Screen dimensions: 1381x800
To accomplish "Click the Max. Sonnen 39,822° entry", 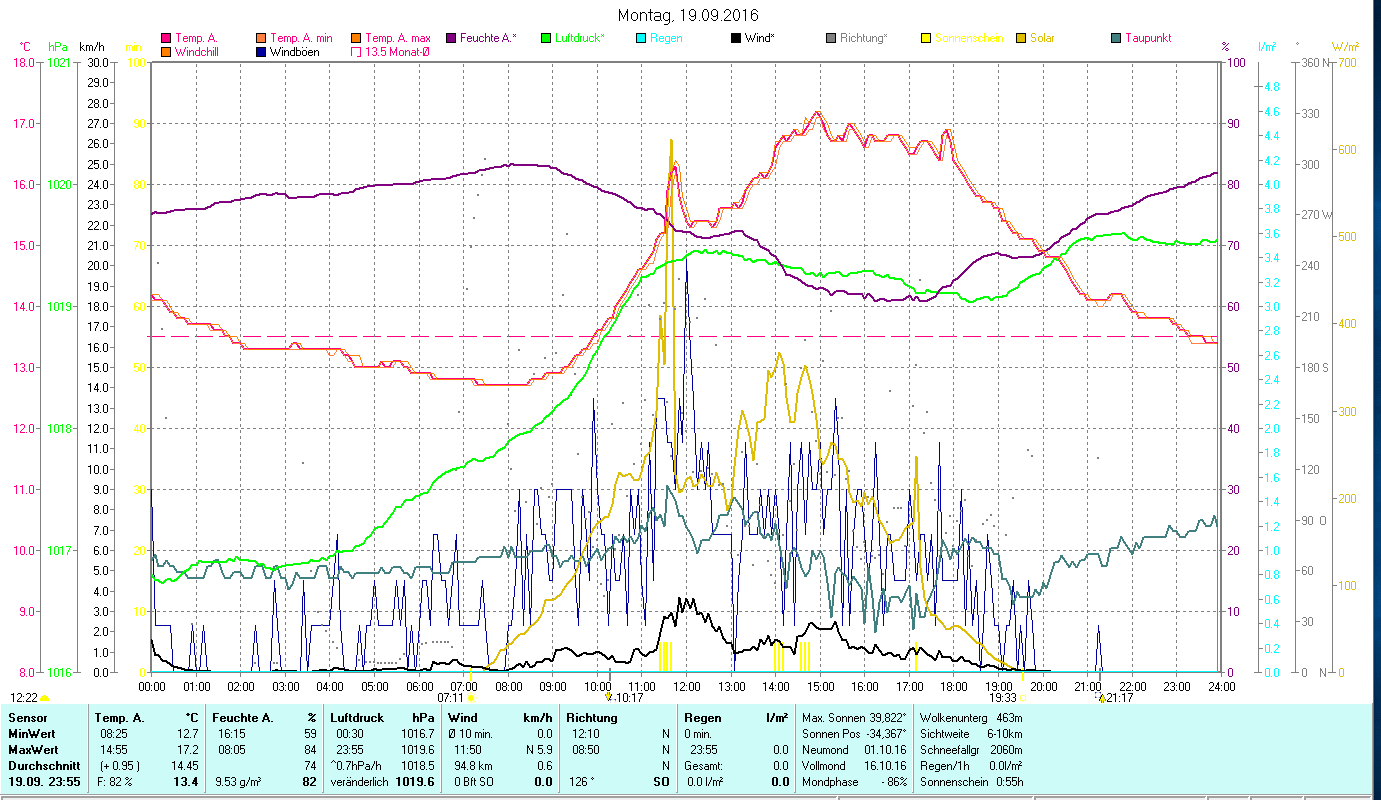I will pyautogui.click(x=854, y=717).
